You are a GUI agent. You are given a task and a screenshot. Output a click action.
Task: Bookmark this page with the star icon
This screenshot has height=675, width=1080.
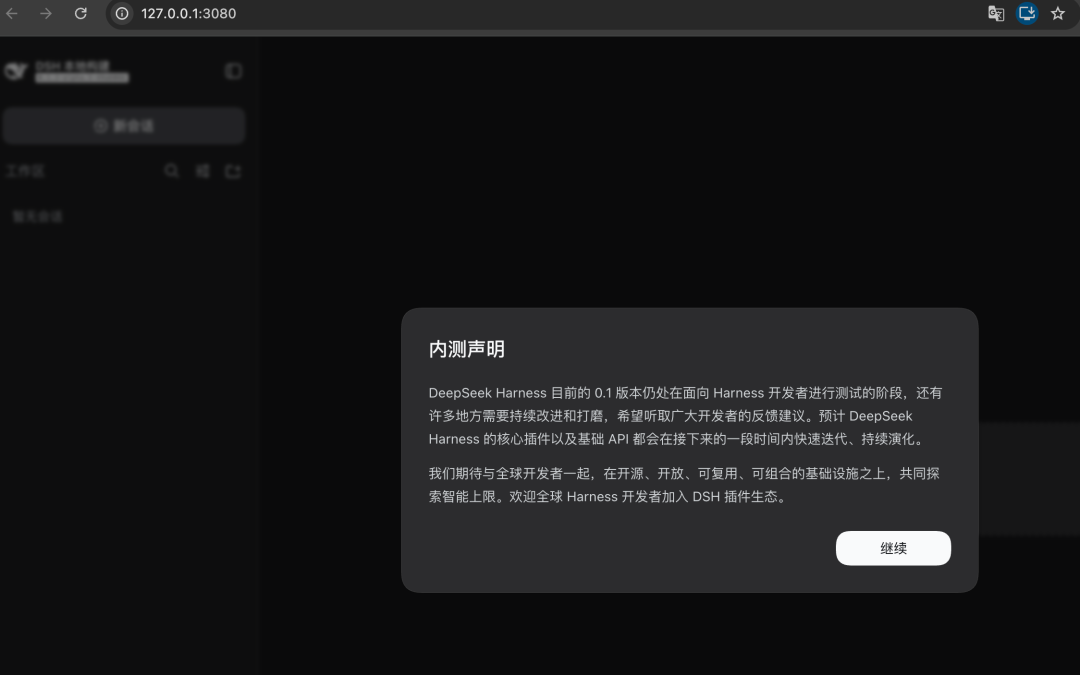tap(1058, 13)
